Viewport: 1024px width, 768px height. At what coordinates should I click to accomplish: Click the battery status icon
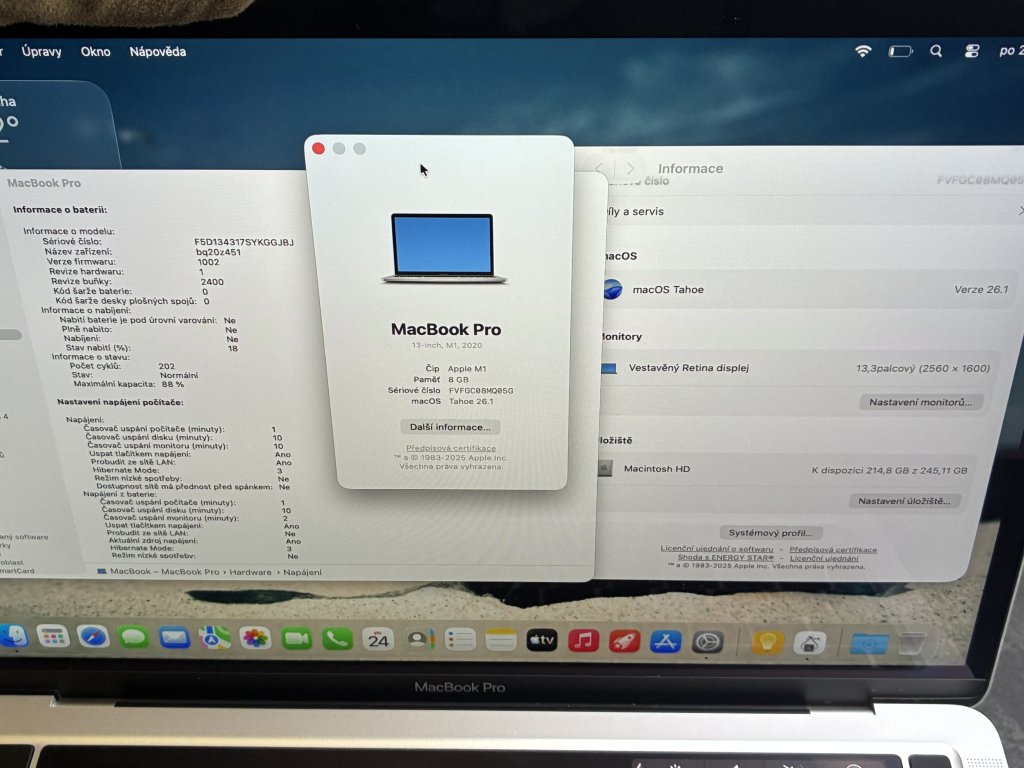pyautogui.click(x=900, y=51)
